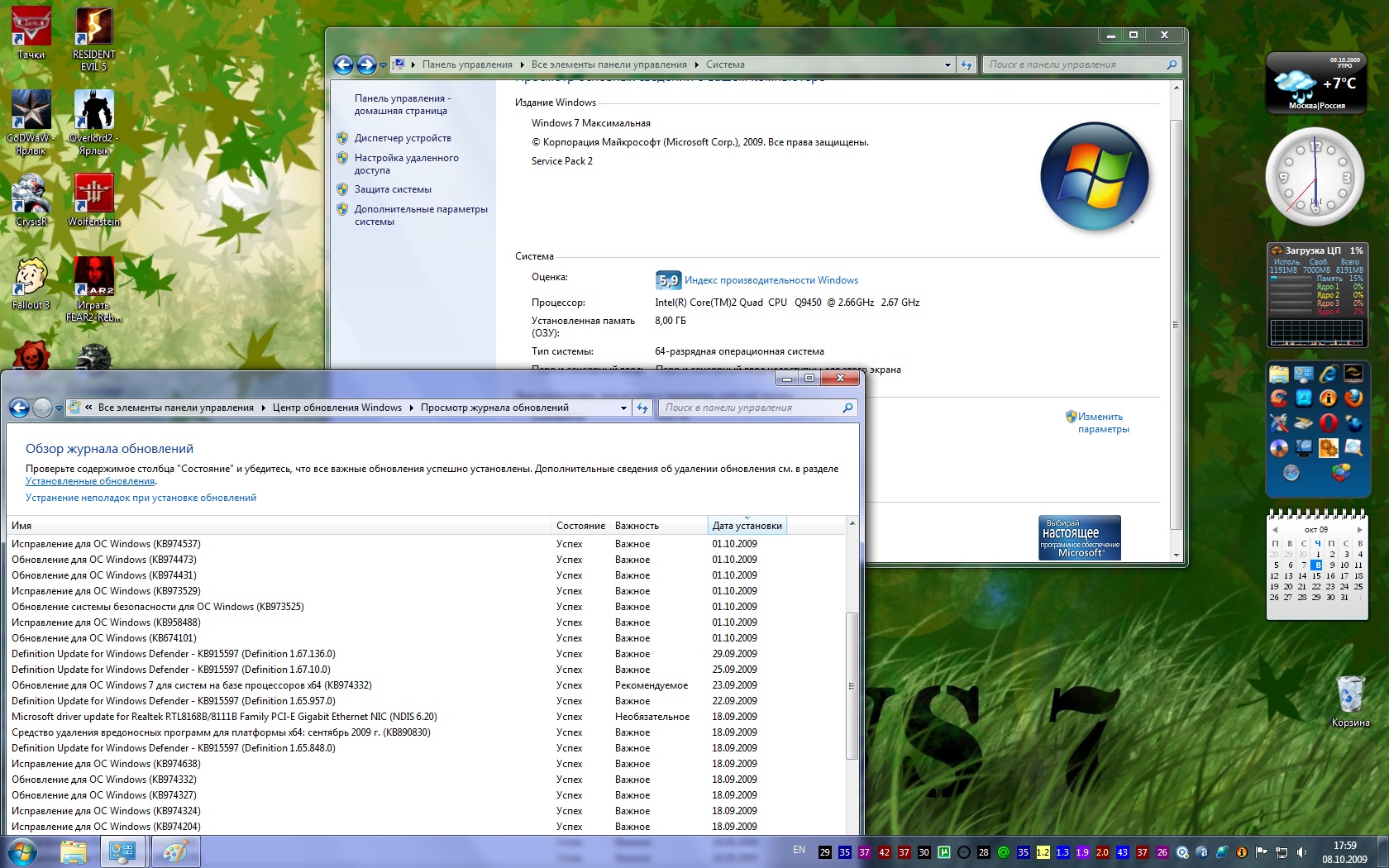Image resolution: width=1389 pixels, height=868 pixels.
Task: Open the FEAR2-Reborn play shortcut
Action: coord(93,289)
